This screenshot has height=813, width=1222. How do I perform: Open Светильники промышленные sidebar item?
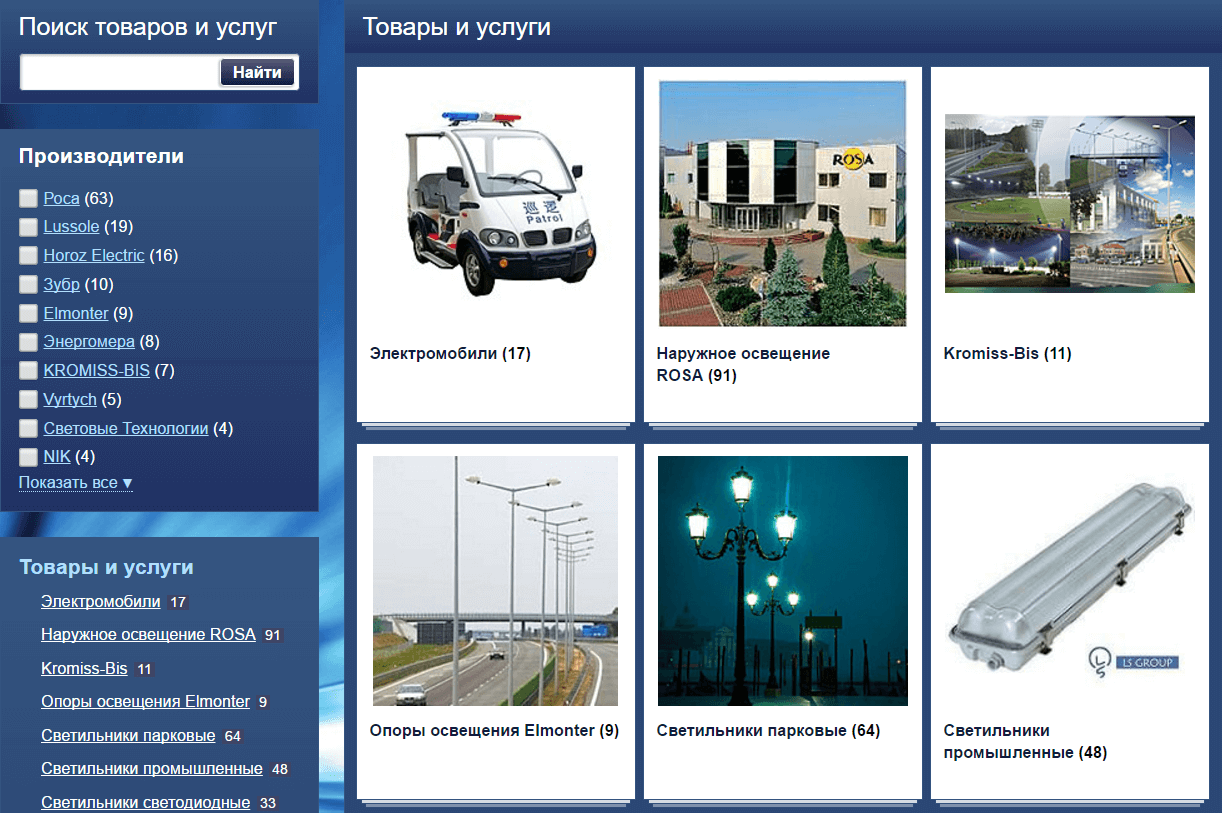pos(151,768)
